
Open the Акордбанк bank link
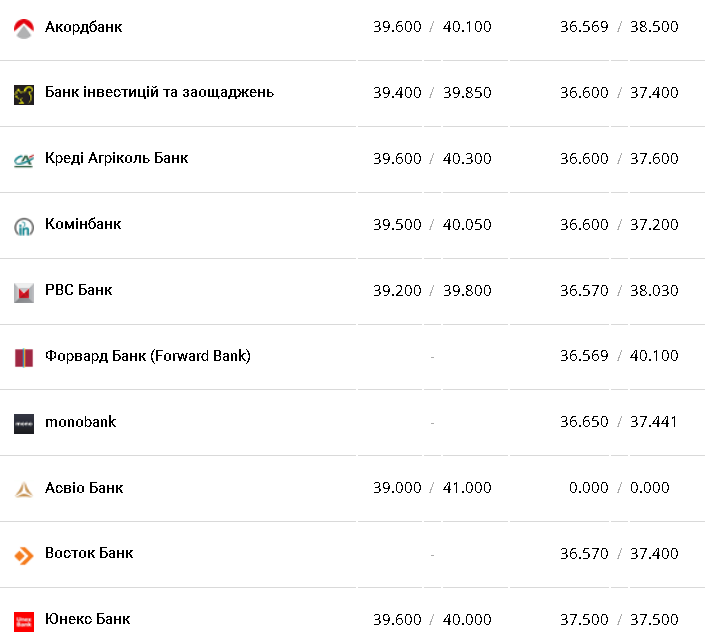[84, 27]
